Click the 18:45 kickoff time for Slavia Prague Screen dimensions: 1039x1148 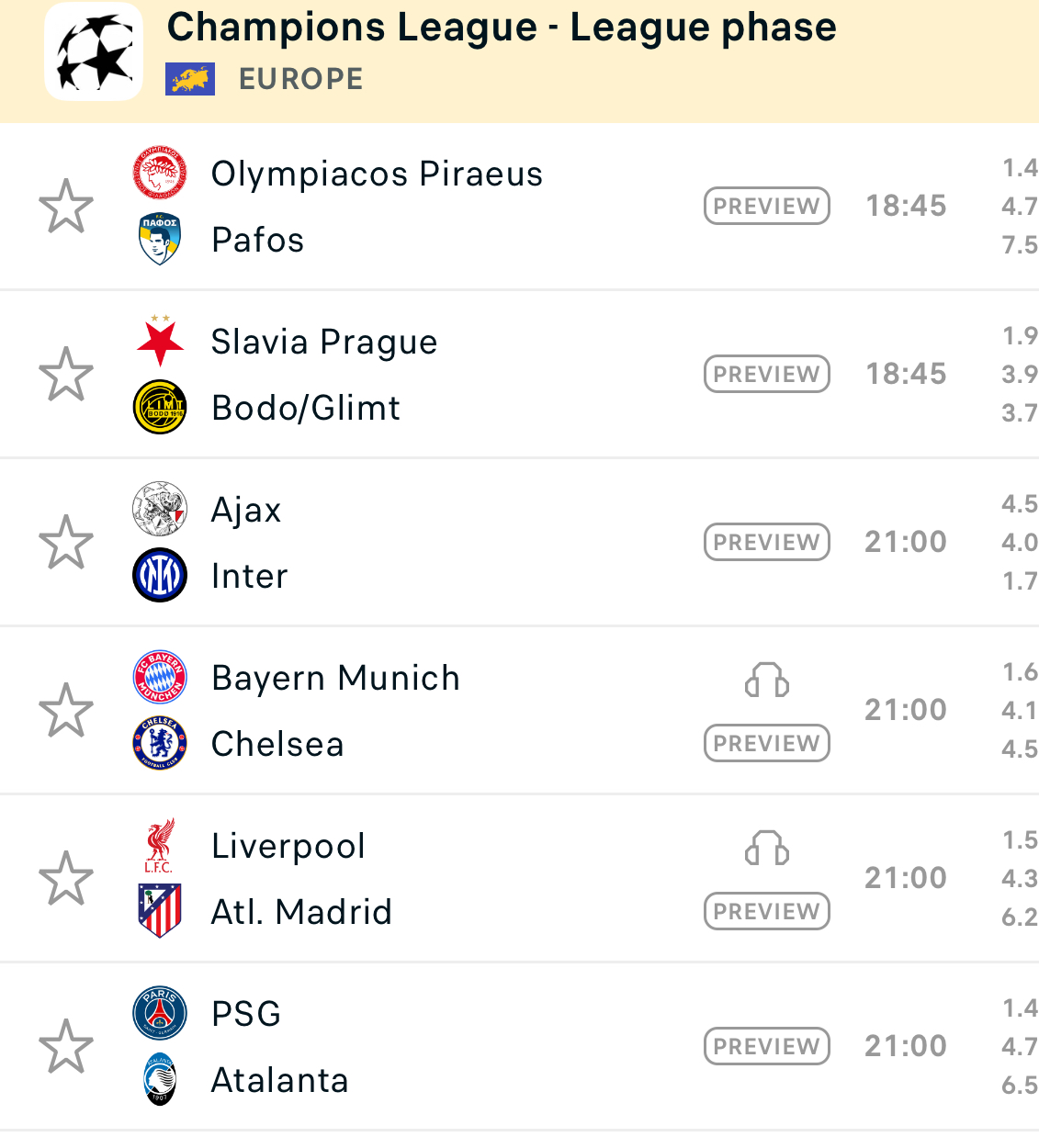tap(906, 374)
